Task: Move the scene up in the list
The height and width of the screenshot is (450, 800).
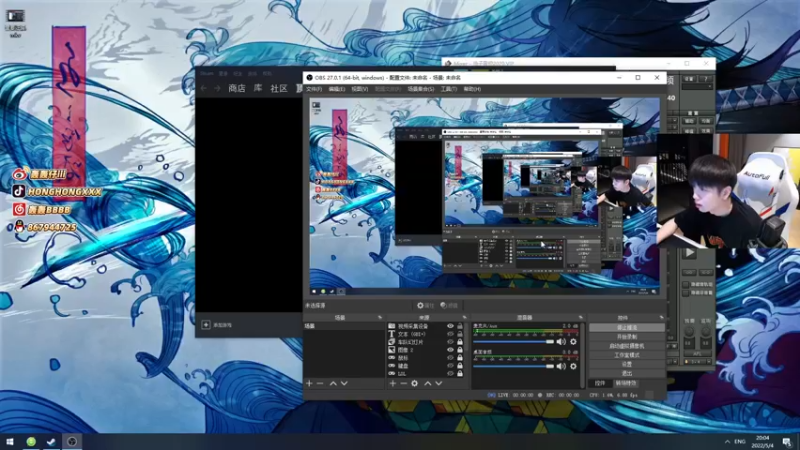Action: pos(333,383)
